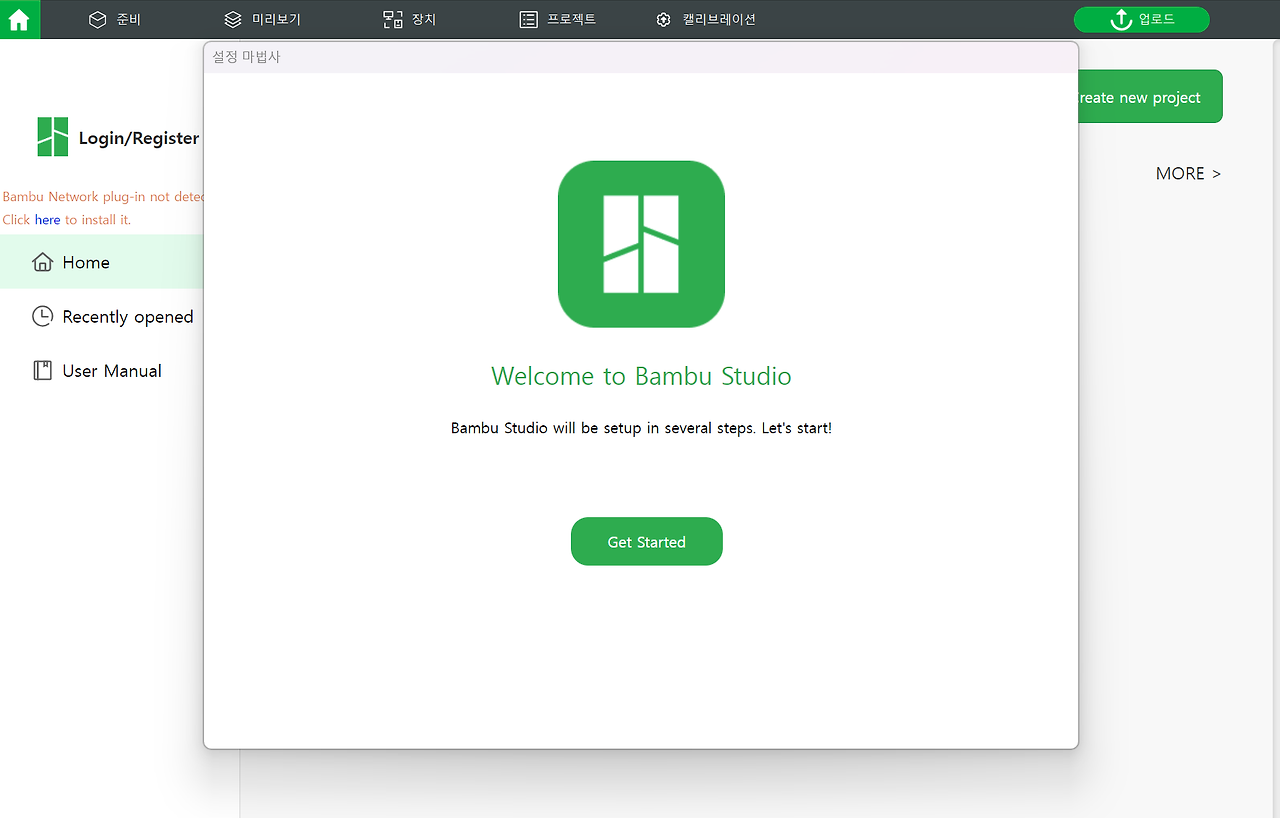This screenshot has height=818, width=1280.
Task: Click the 업로드 button
Action: coord(1142,19)
